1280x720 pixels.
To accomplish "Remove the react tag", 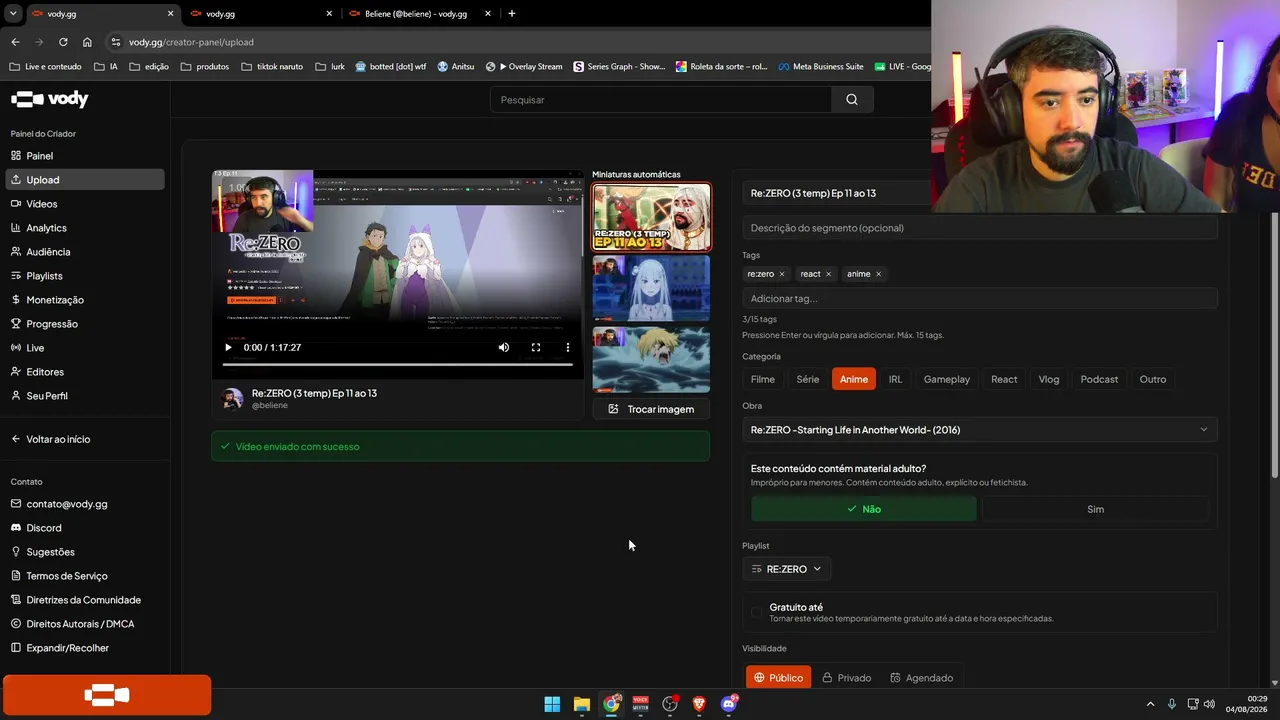I will point(828,274).
